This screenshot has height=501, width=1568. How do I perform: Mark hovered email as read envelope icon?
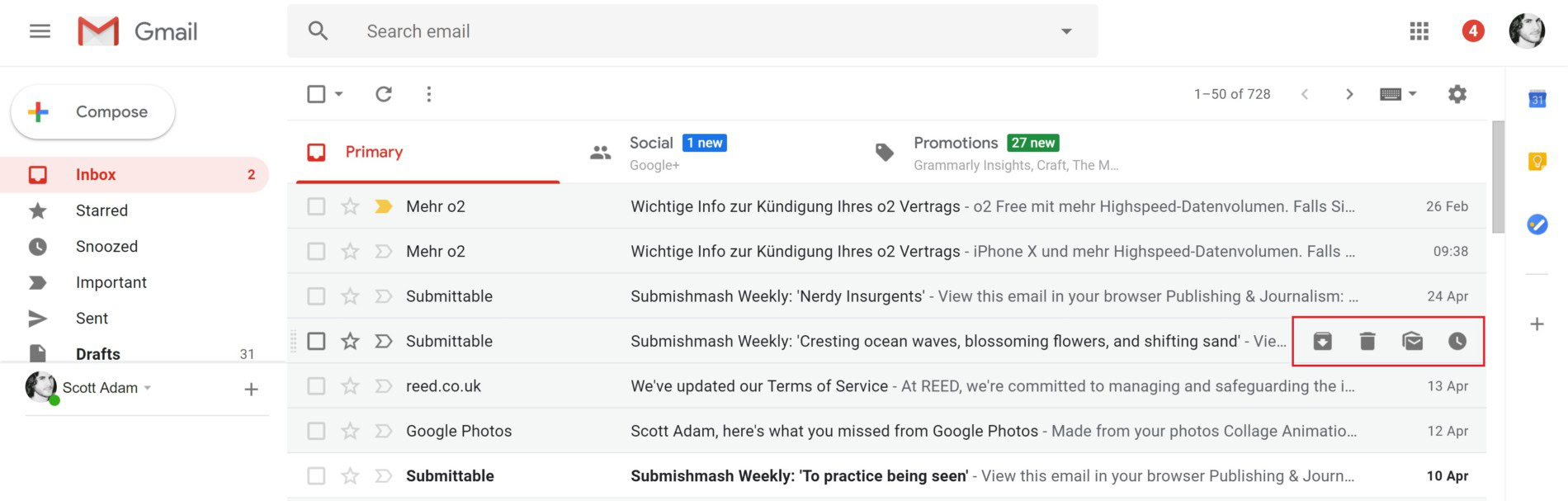[x=1412, y=341]
